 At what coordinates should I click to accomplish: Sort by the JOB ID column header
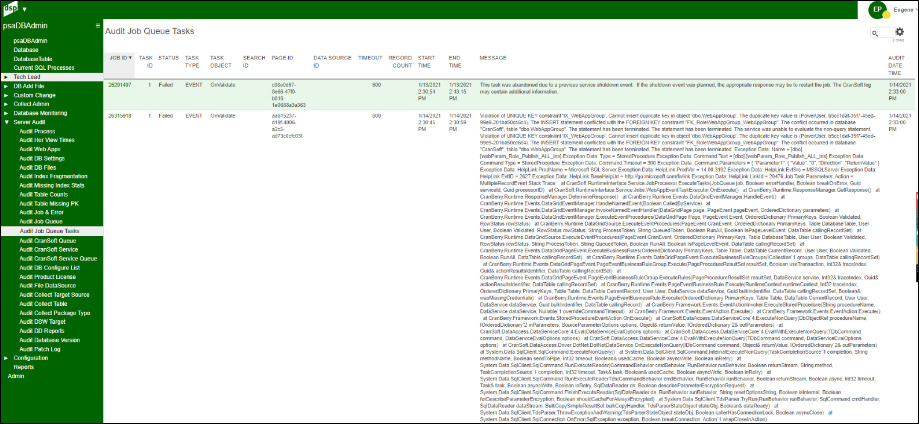(120, 58)
